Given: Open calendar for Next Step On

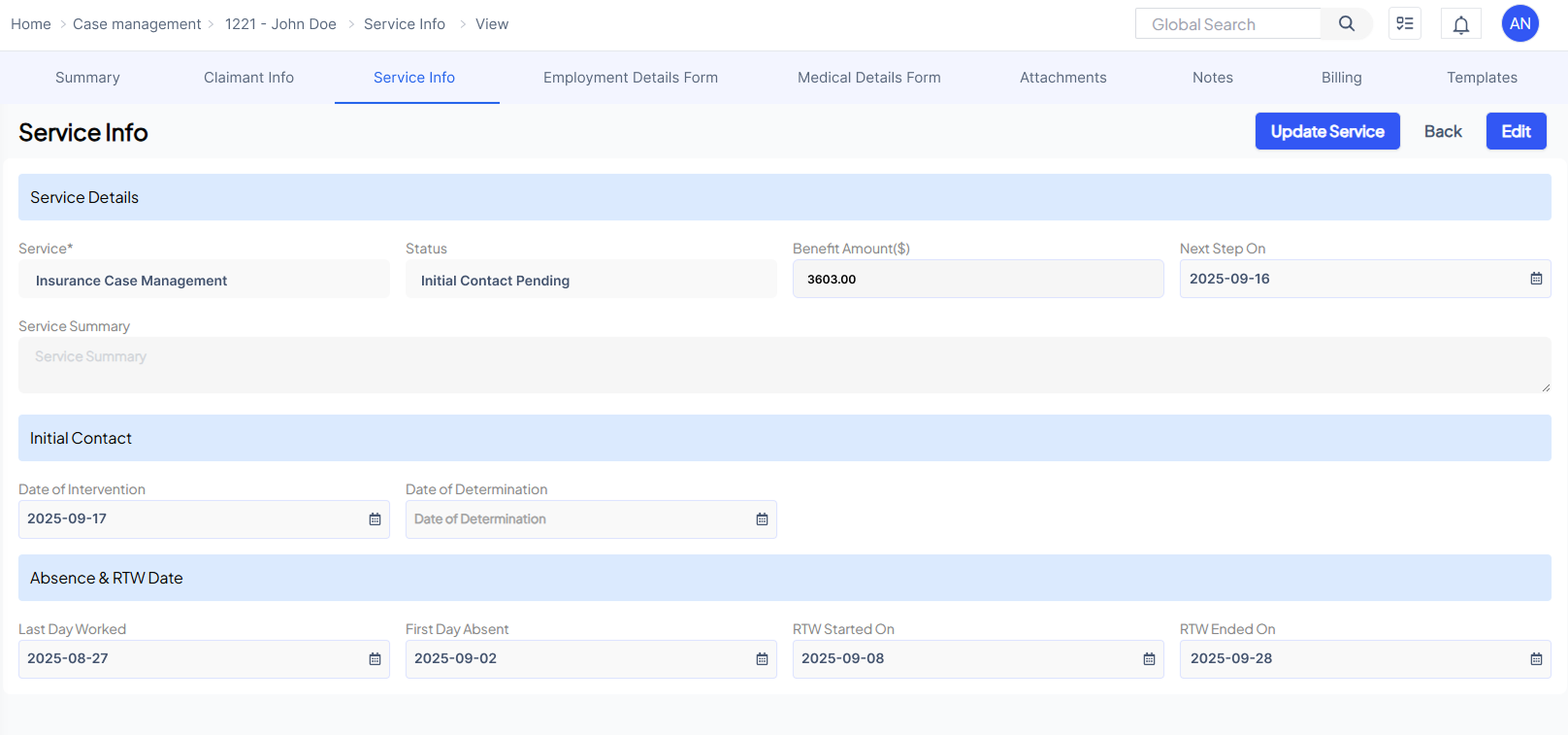Looking at the screenshot, I should (x=1536, y=279).
